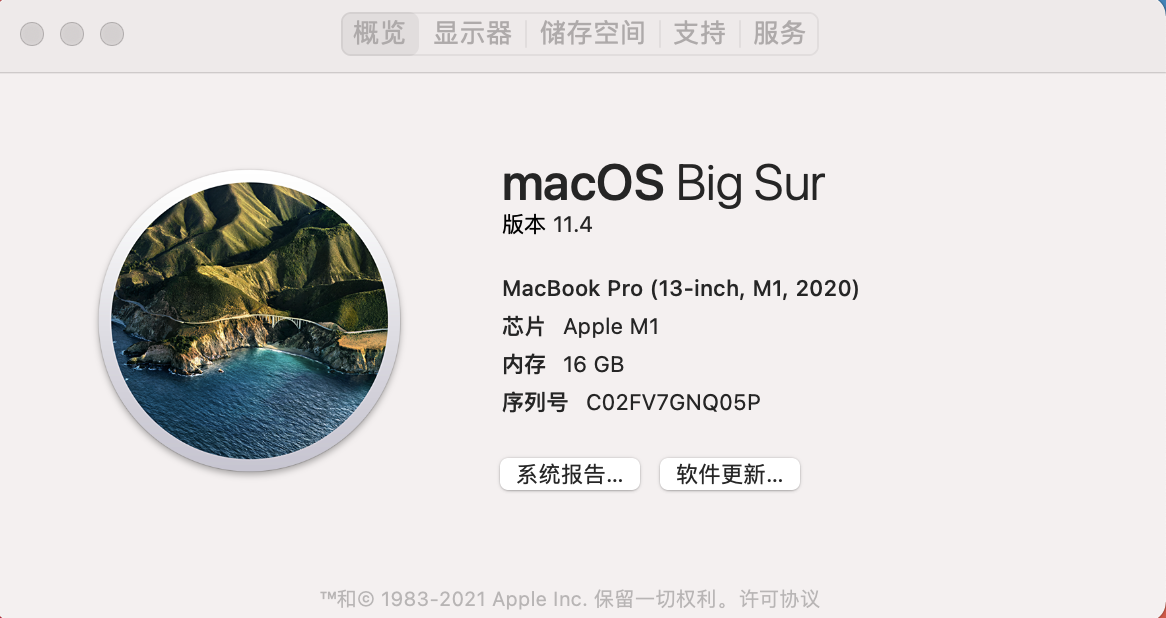Open the 显示器 tab
This screenshot has width=1166, height=618.
[472, 33]
